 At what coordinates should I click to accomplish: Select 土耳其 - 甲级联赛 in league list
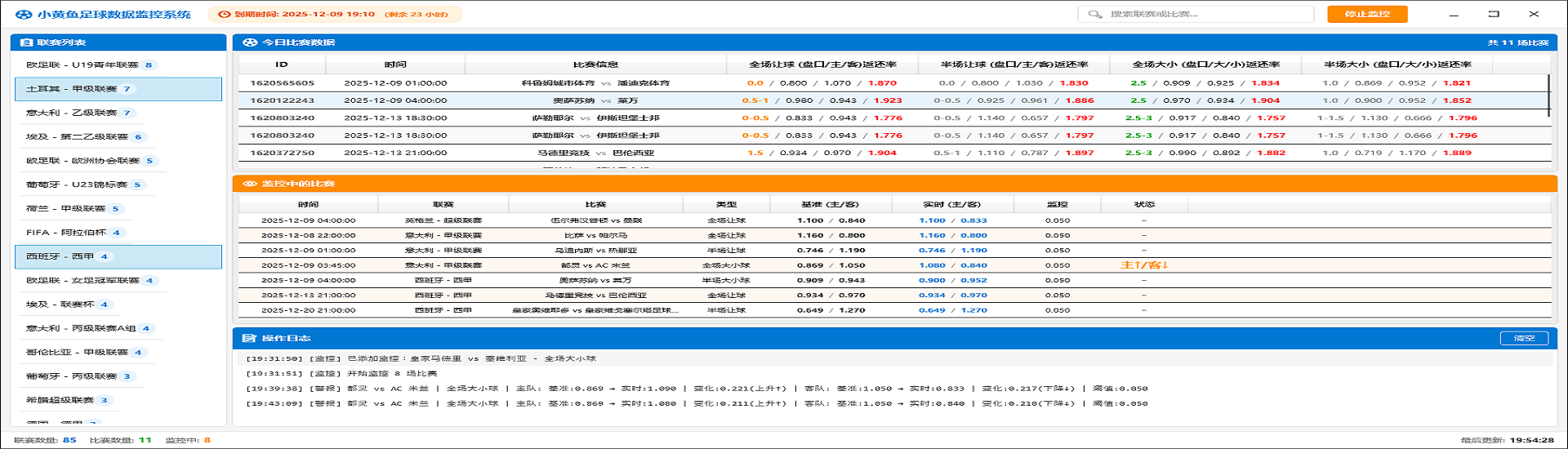[118, 89]
